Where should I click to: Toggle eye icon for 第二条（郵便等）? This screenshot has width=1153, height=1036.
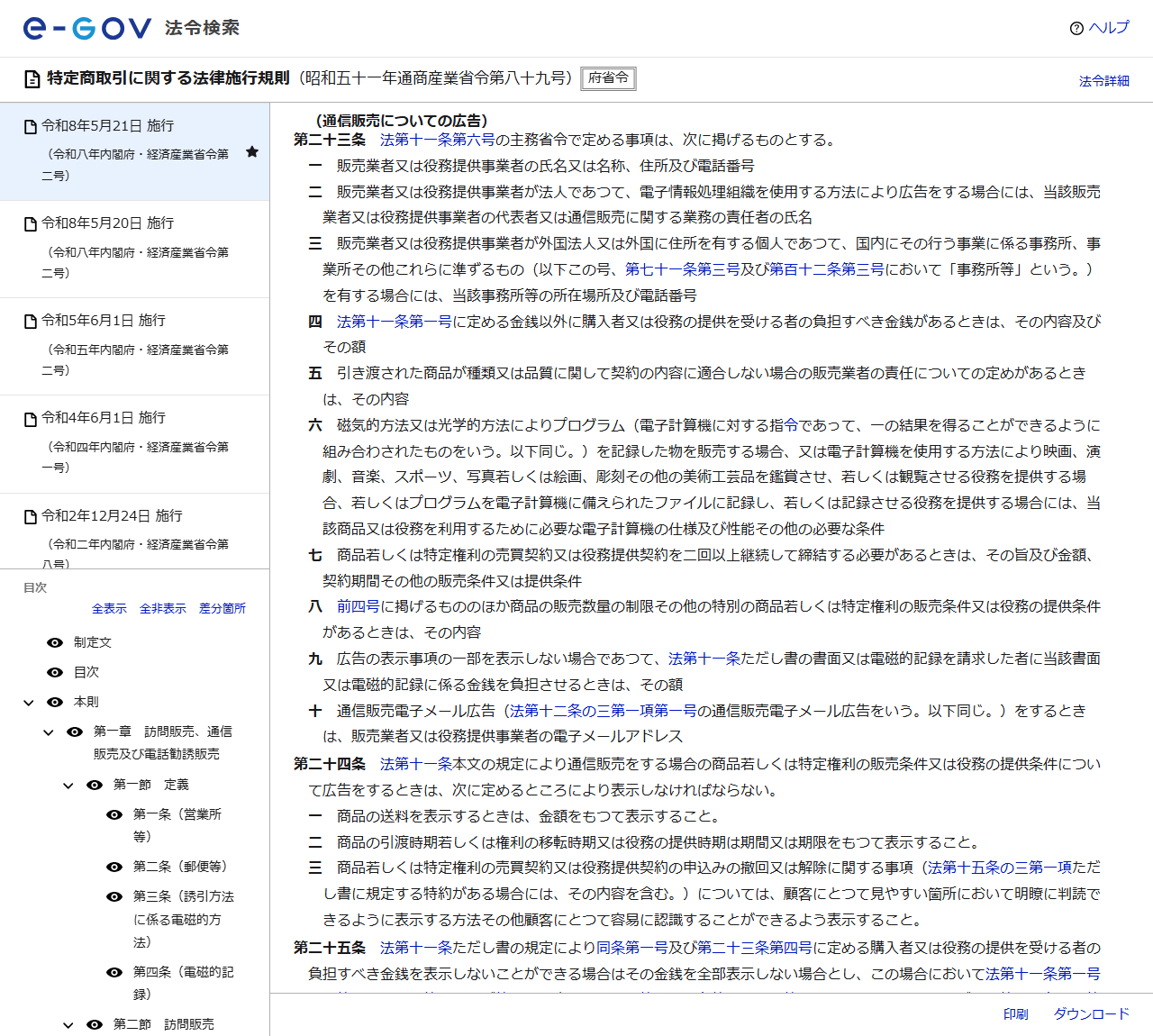pyautogui.click(x=114, y=867)
